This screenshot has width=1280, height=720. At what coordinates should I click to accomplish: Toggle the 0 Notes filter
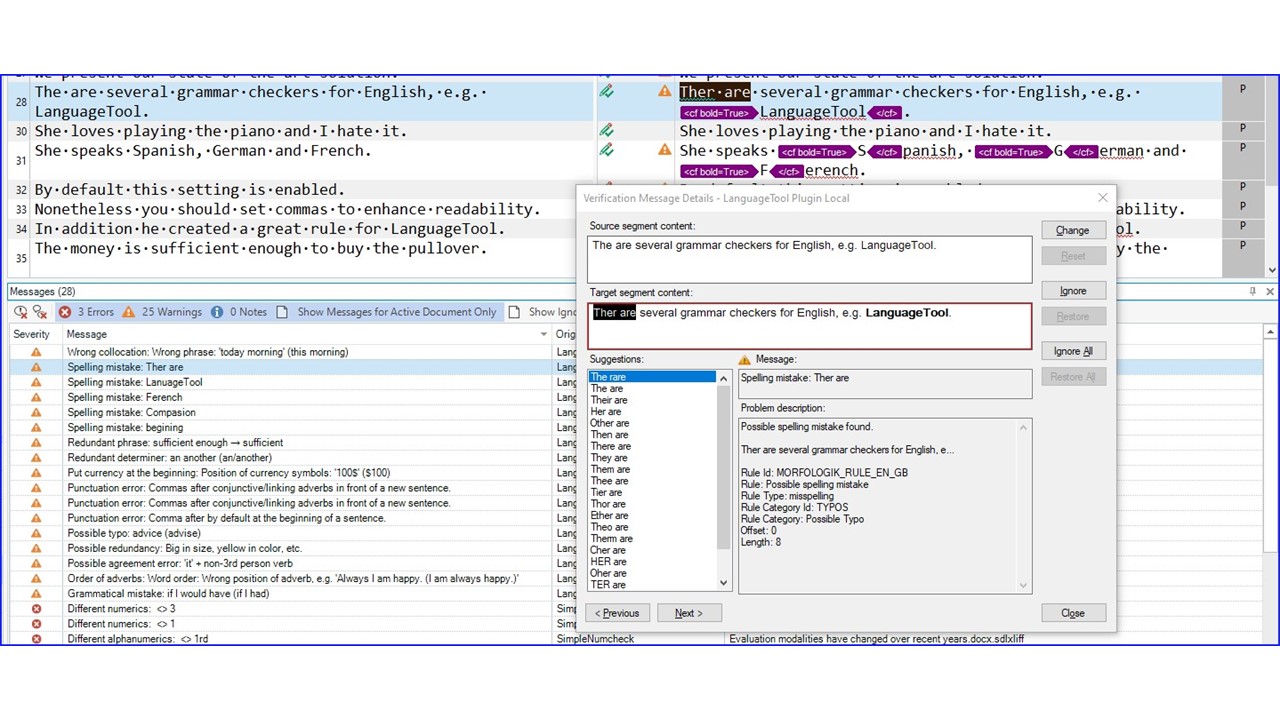(238, 312)
